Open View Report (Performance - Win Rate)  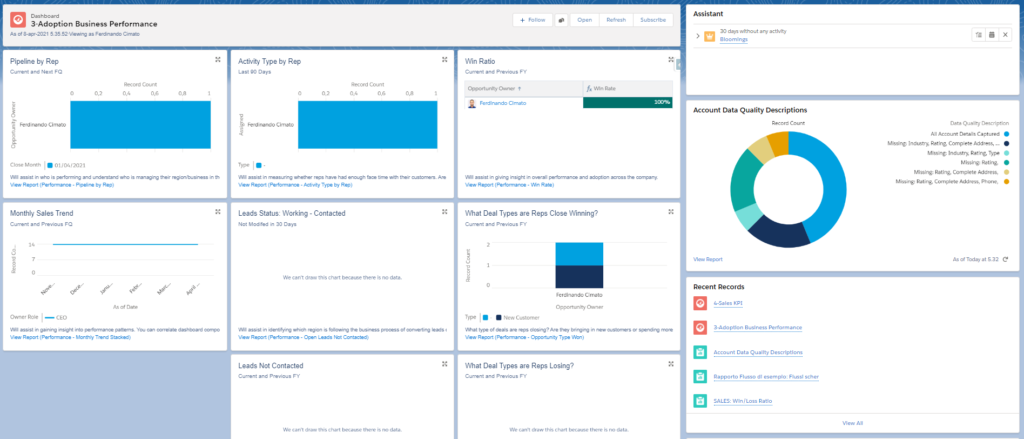click(x=508, y=185)
